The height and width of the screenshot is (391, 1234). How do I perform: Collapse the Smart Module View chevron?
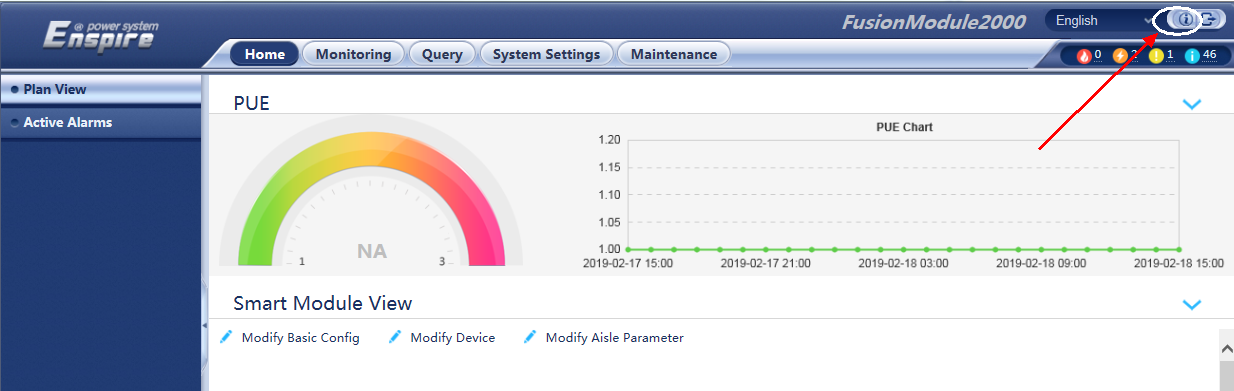coord(1191,304)
